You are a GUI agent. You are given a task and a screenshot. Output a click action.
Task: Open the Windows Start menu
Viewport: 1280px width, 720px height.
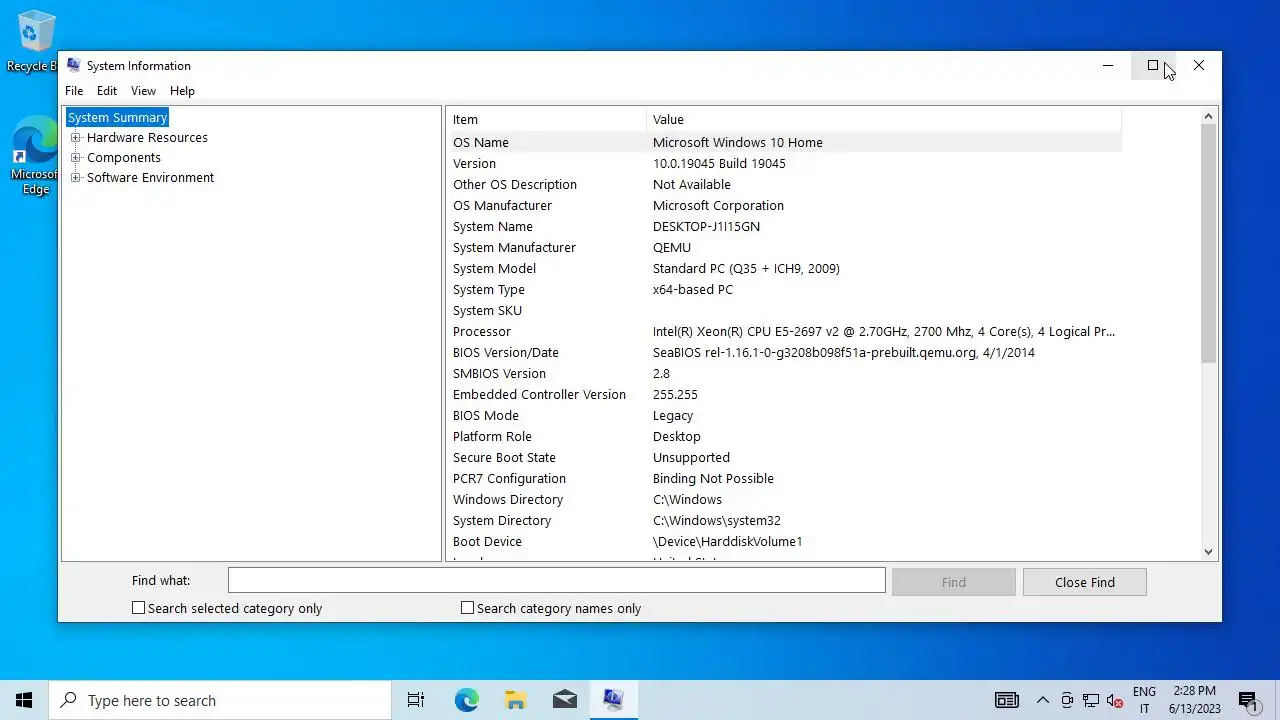pos(24,700)
